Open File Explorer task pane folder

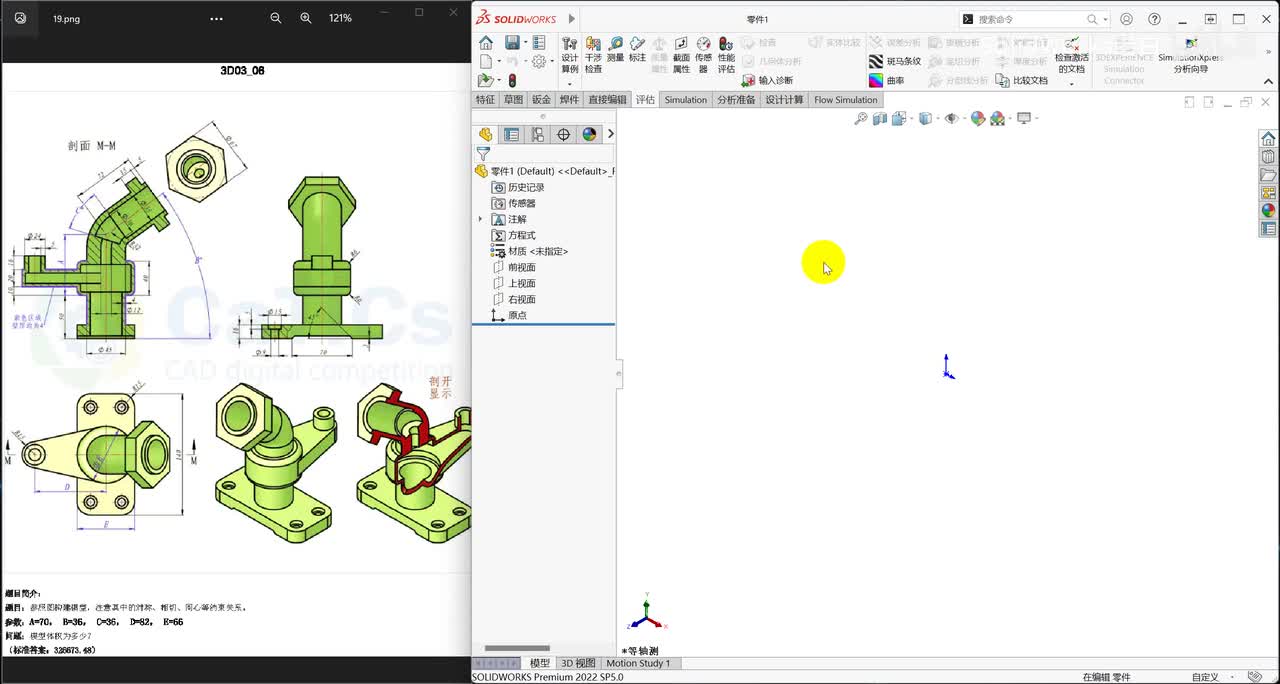1268,175
